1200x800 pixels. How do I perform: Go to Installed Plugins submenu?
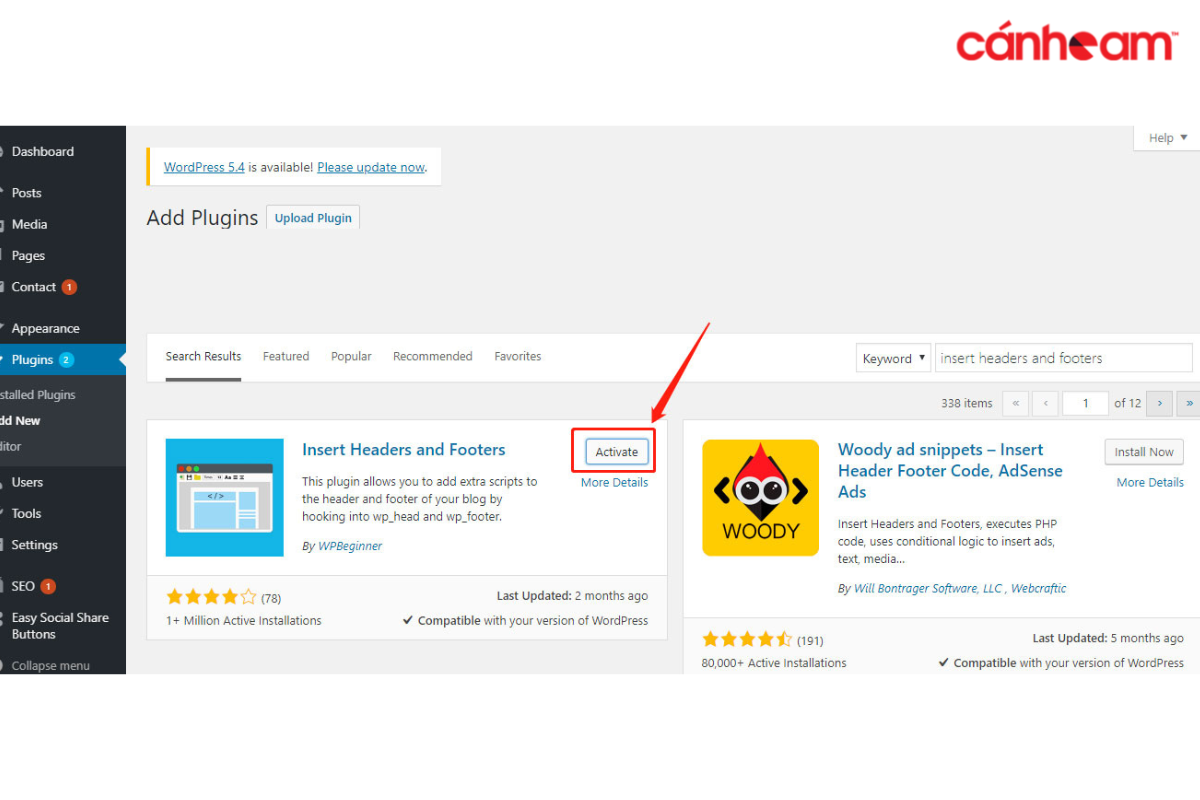[38, 395]
